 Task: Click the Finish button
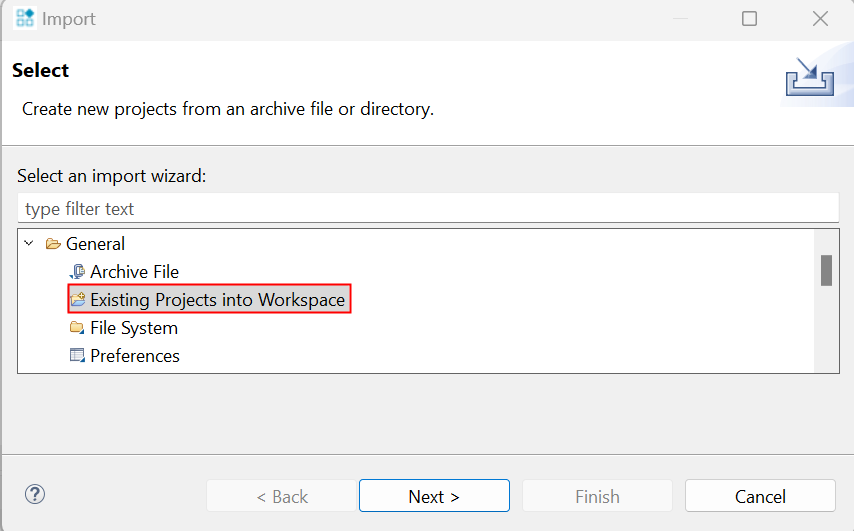(x=597, y=496)
